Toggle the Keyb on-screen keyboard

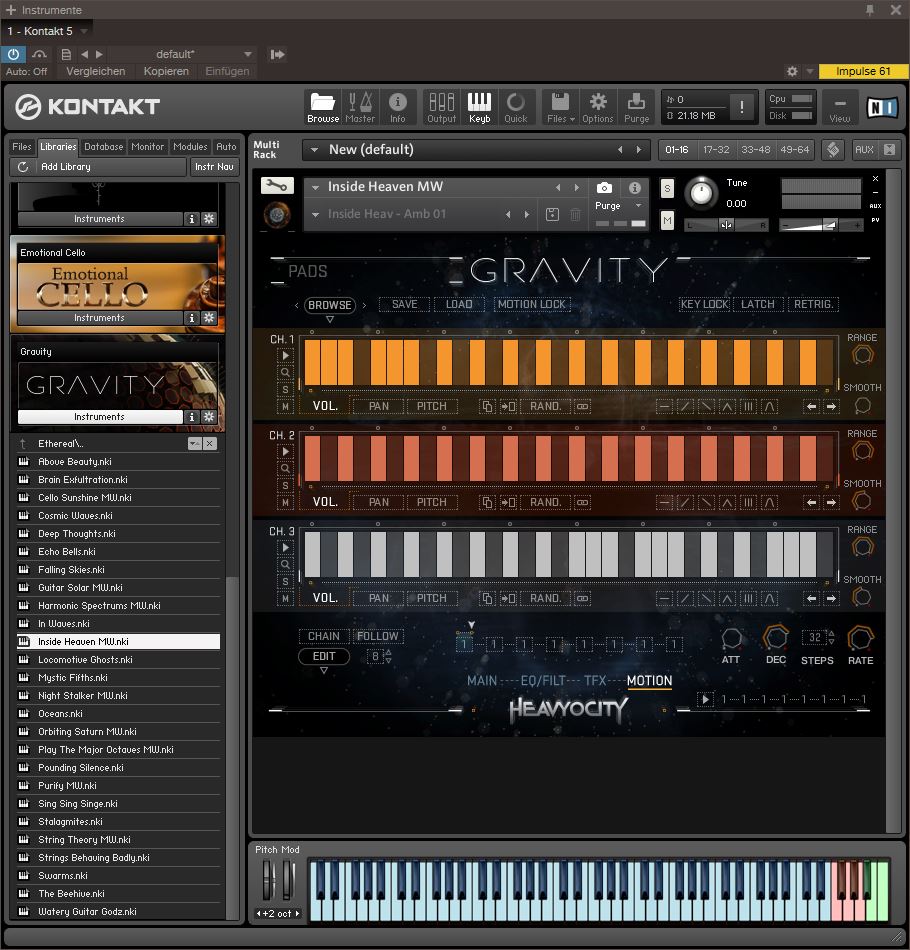479,107
